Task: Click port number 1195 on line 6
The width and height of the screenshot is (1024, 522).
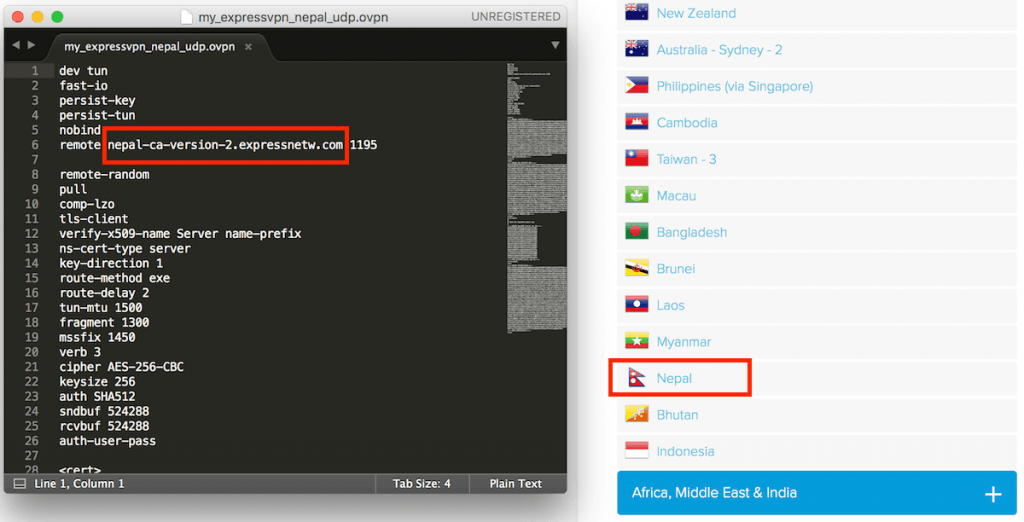Action: pos(363,145)
